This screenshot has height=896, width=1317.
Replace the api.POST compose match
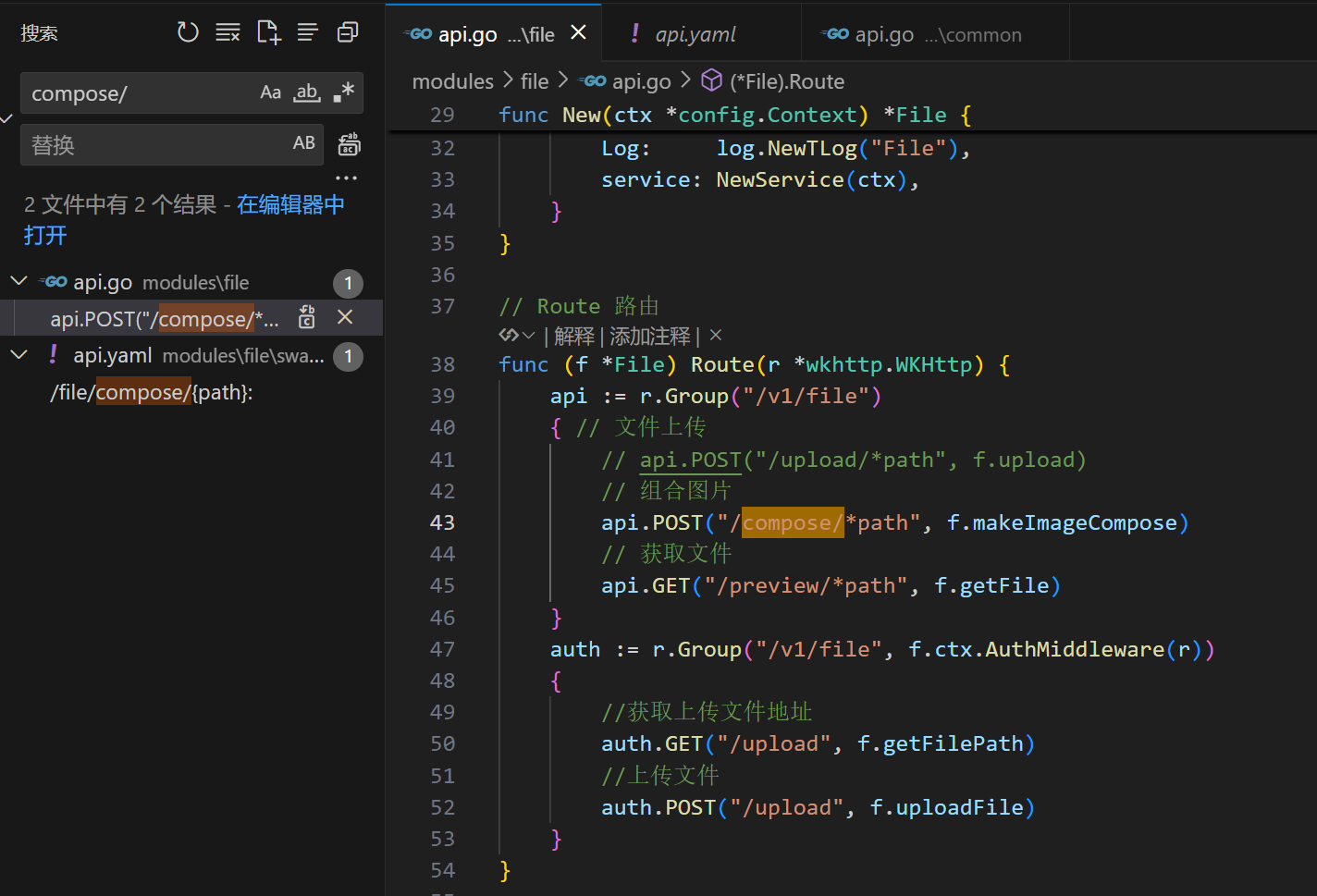[x=307, y=318]
